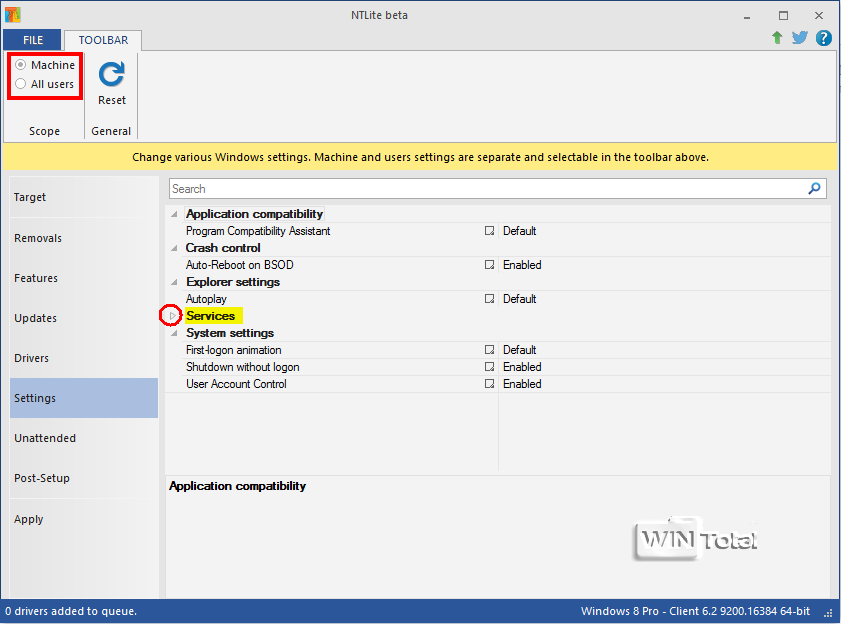Image resolution: width=841 pixels, height=624 pixels.
Task: Select the Settings page
Action: click(x=84, y=398)
